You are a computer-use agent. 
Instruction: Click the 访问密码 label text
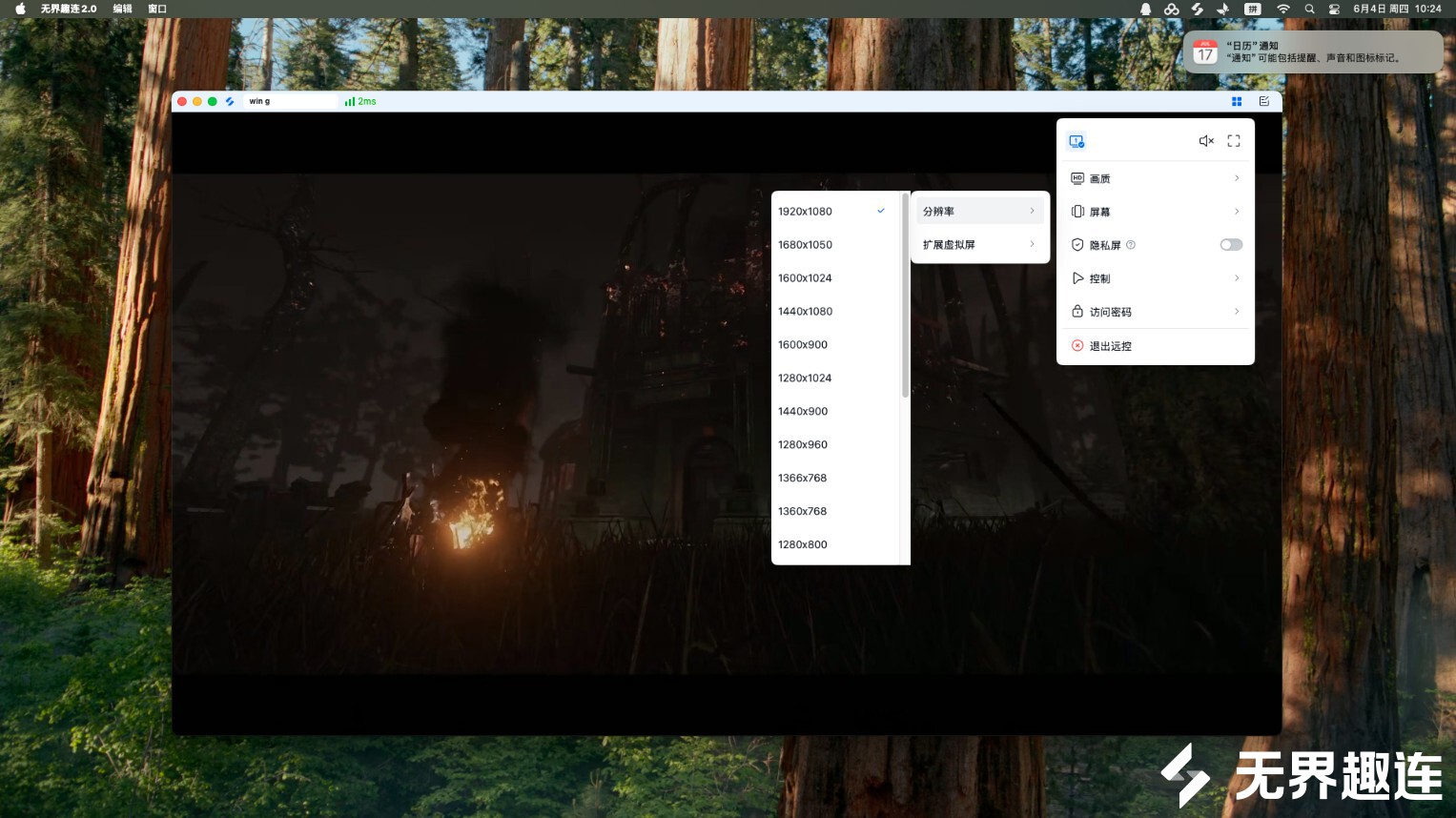tap(1111, 313)
